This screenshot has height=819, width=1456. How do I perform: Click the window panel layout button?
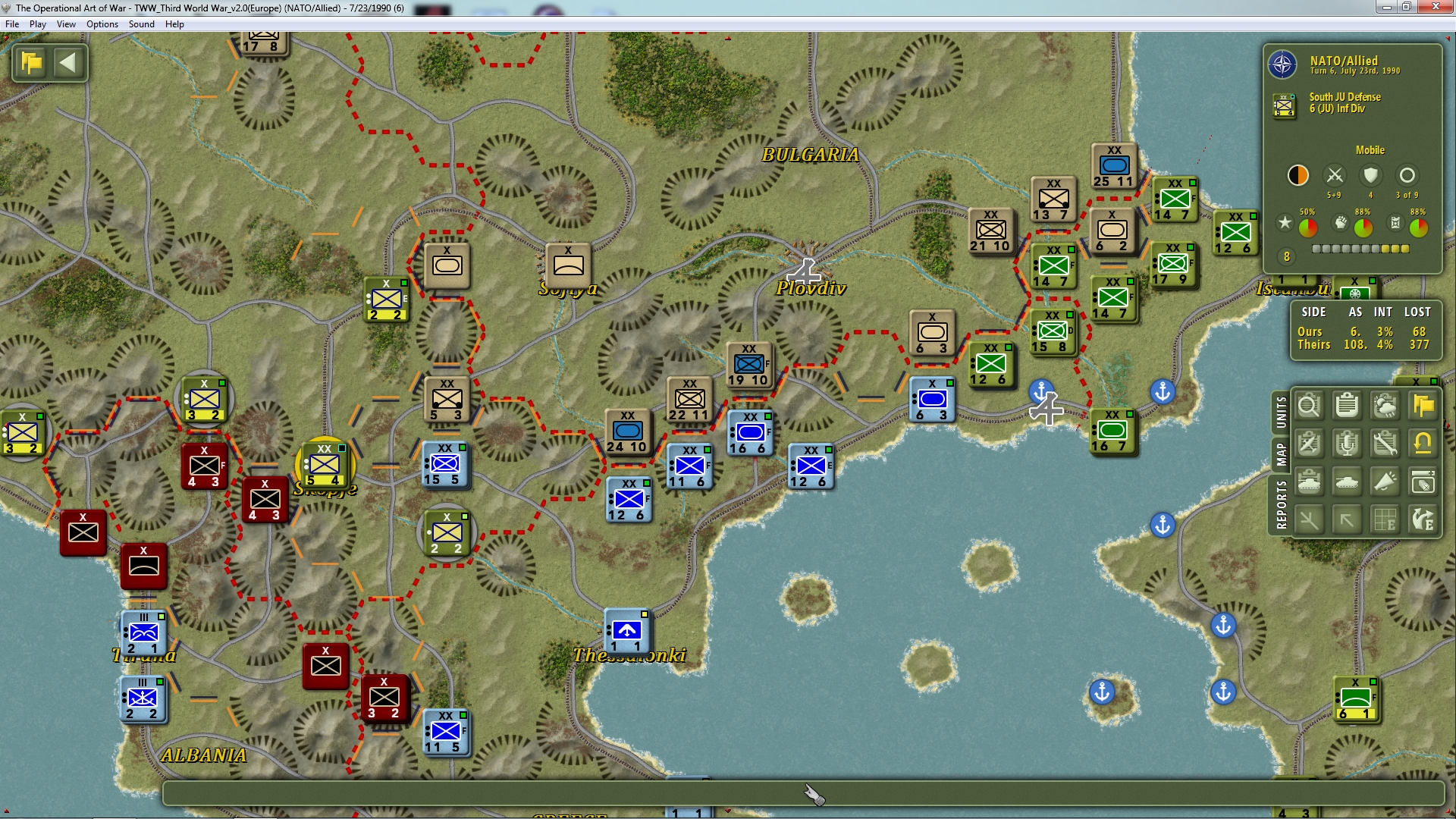tap(1423, 482)
